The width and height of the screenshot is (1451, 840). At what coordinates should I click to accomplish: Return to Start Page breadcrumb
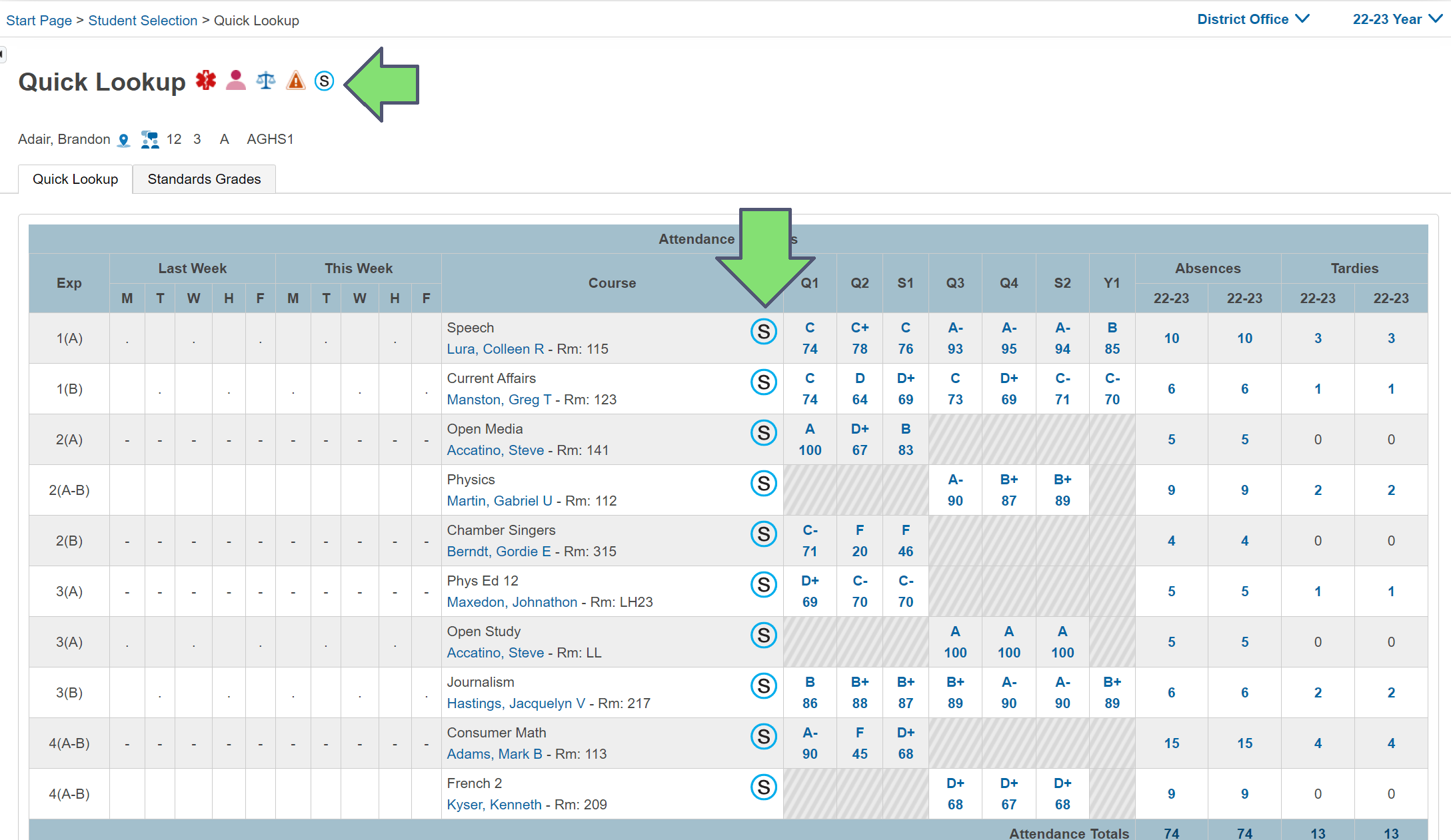[x=39, y=21]
